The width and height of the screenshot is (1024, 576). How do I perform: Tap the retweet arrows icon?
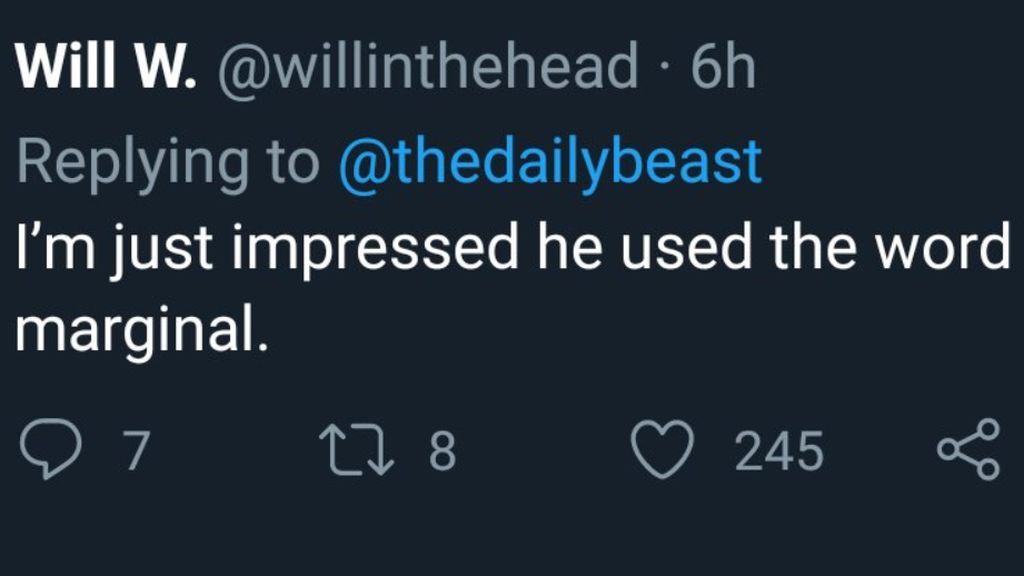pyautogui.click(x=357, y=449)
